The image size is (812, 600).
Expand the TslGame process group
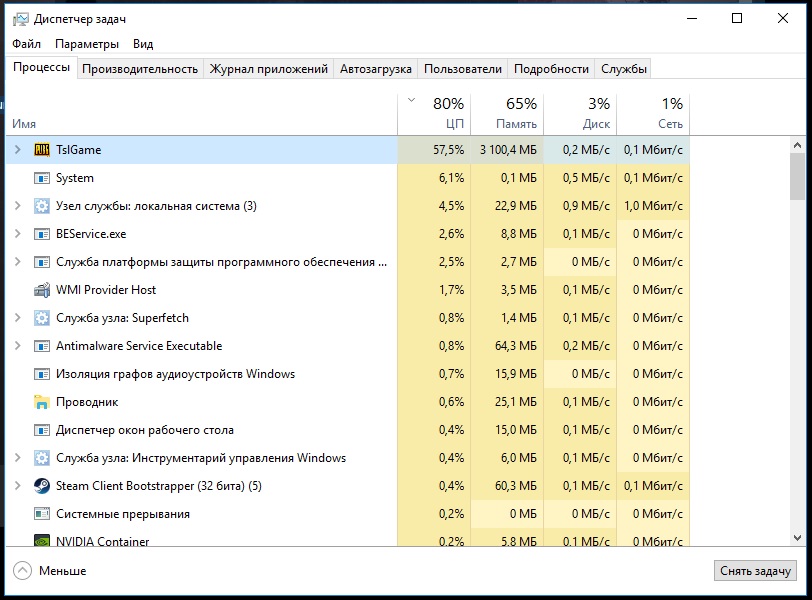[17, 150]
